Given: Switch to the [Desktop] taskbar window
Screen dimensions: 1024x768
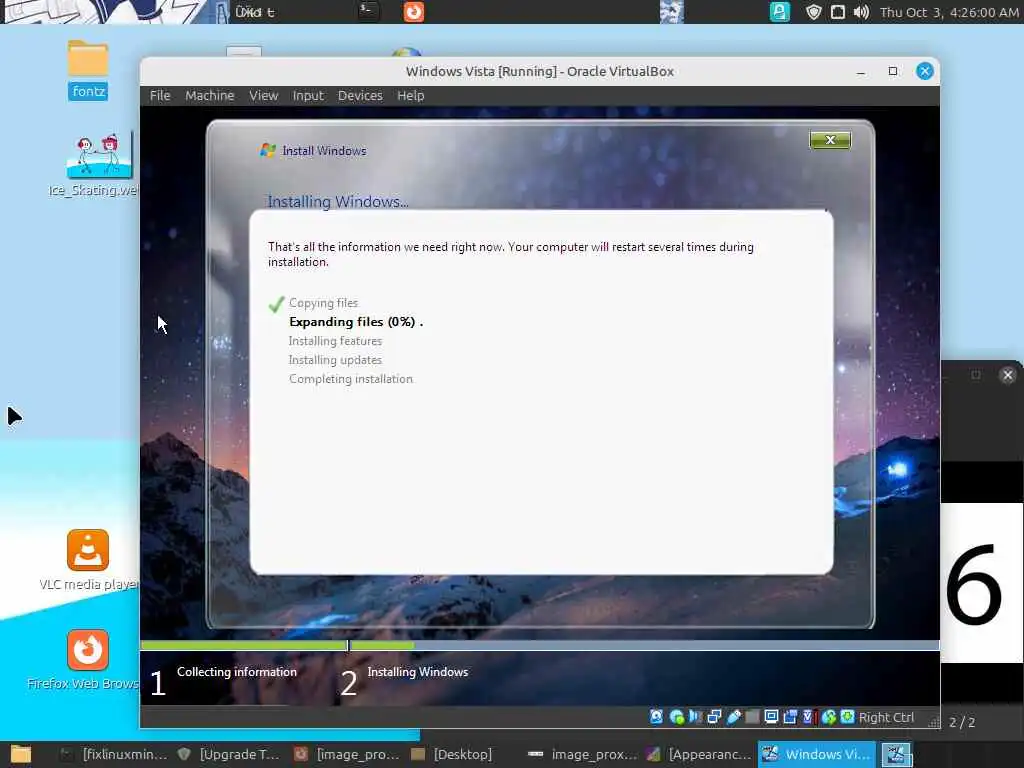Looking at the screenshot, I should click(451, 754).
